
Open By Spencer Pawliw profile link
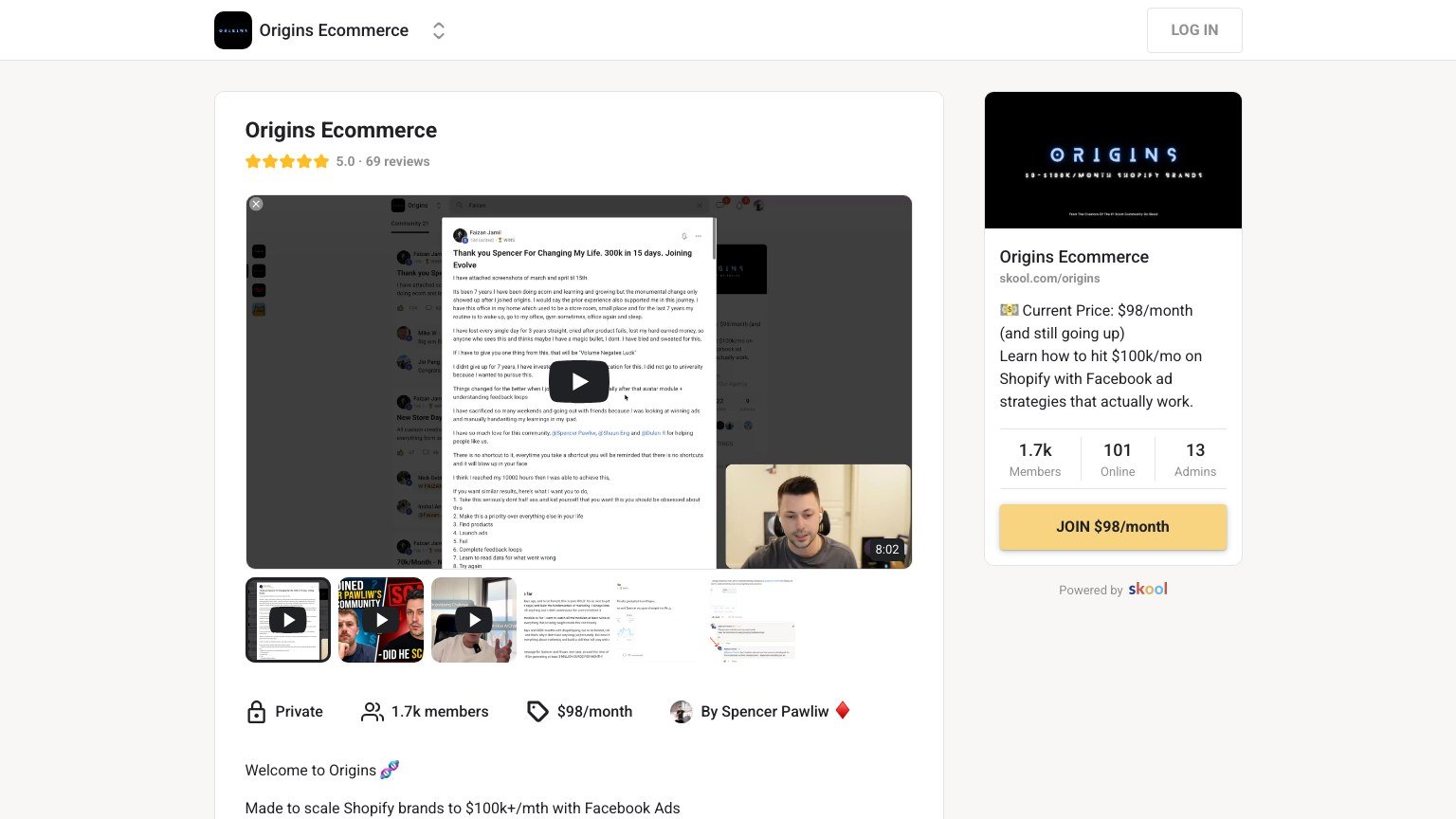tap(764, 712)
